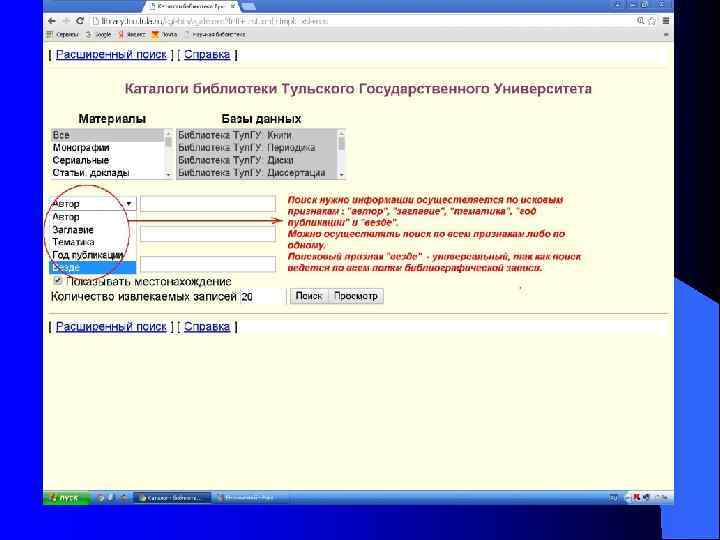Image resolution: width=720 pixels, height=540 pixels.
Task: Open the Научная библиотека bookmark
Action: [x=214, y=34]
